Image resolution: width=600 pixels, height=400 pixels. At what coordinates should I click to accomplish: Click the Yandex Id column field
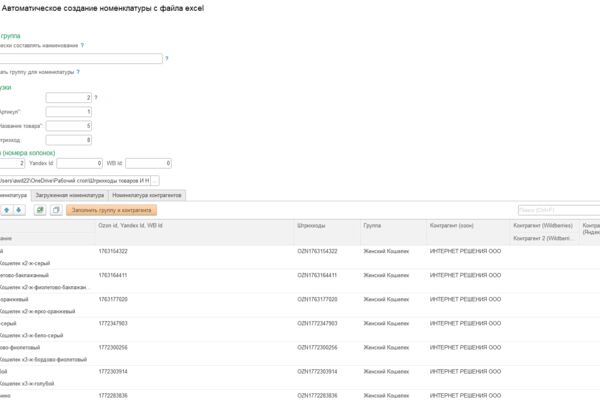tap(80, 163)
